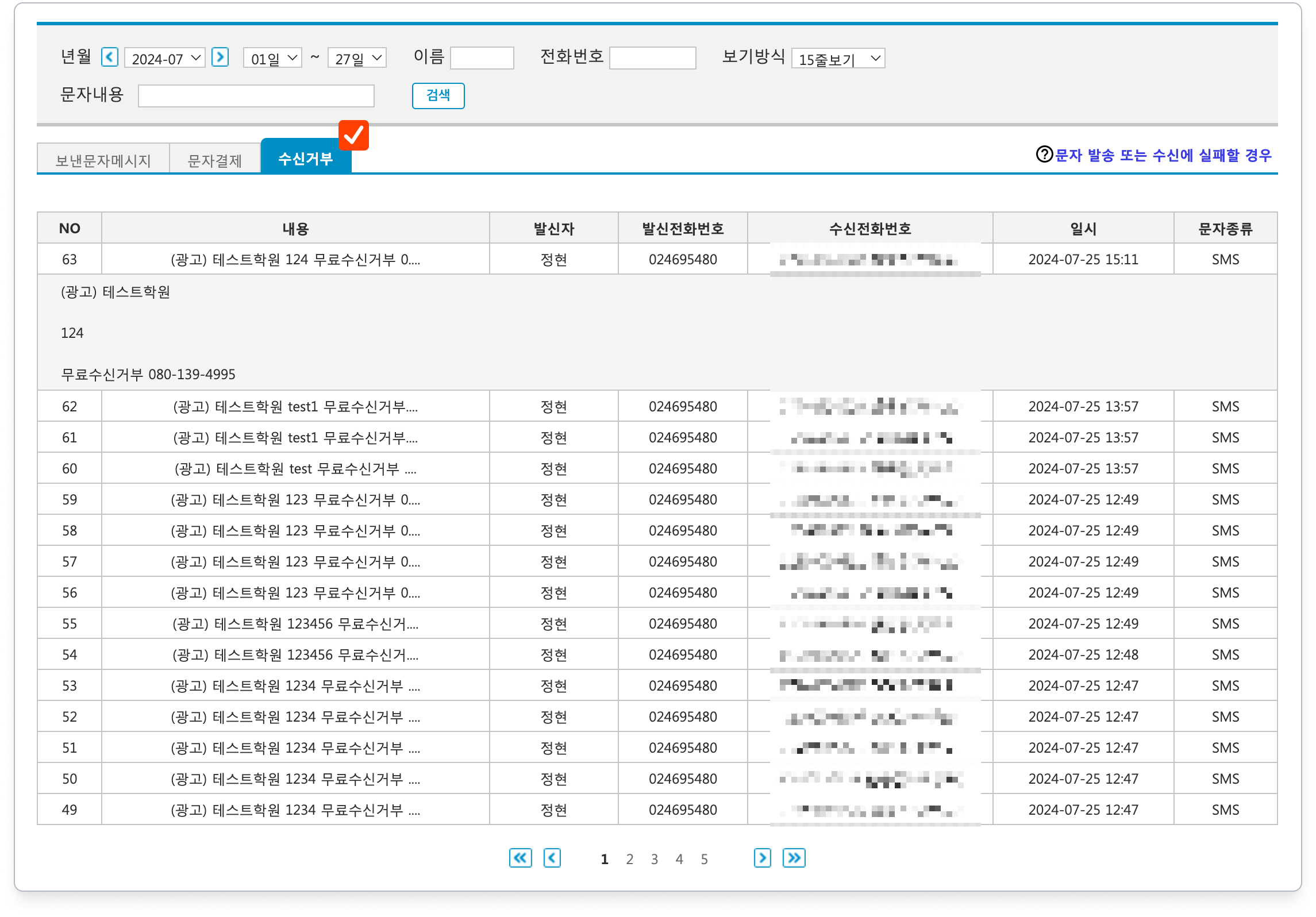Open the 문자 발송 또는 수신에 실패할 경우 link
The width and height of the screenshot is (1316, 917).
coord(1163,155)
